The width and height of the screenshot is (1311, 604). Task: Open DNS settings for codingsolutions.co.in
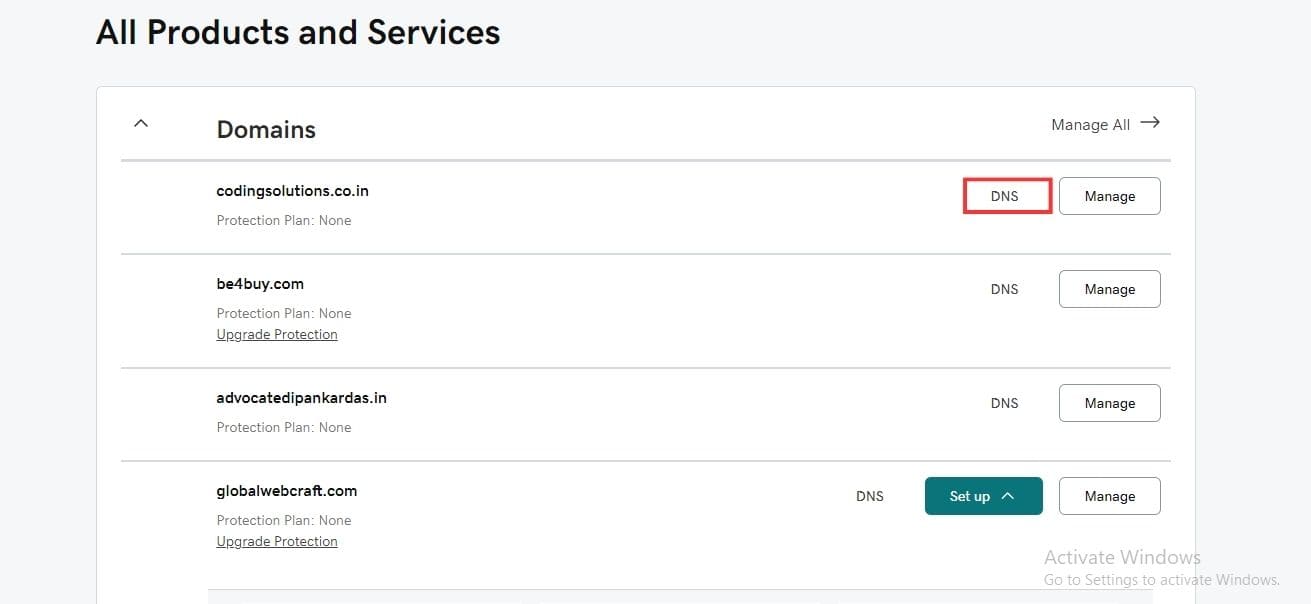pyautogui.click(x=1006, y=195)
